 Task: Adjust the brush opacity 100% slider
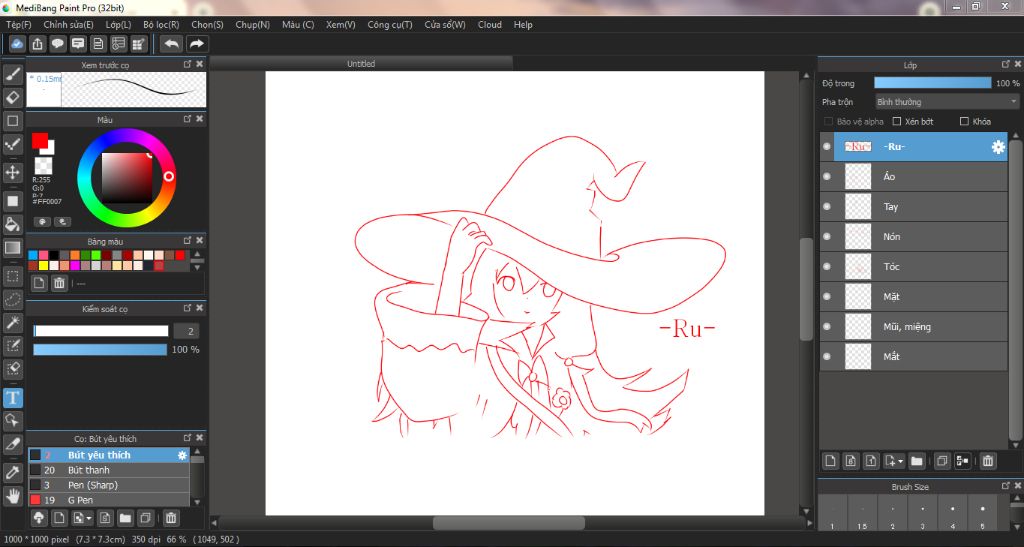(x=100, y=350)
